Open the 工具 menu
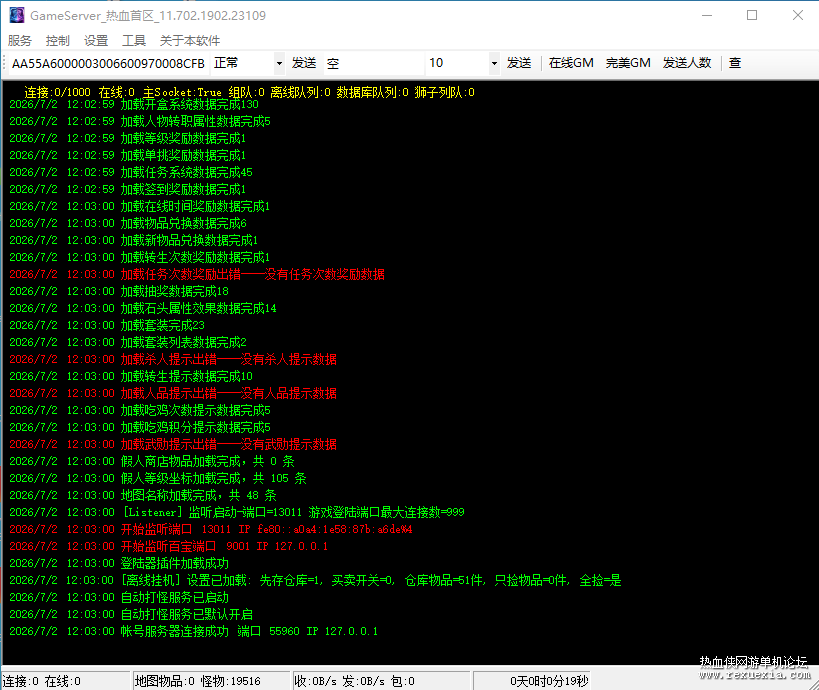This screenshot has height=690, width=819. 134,40
